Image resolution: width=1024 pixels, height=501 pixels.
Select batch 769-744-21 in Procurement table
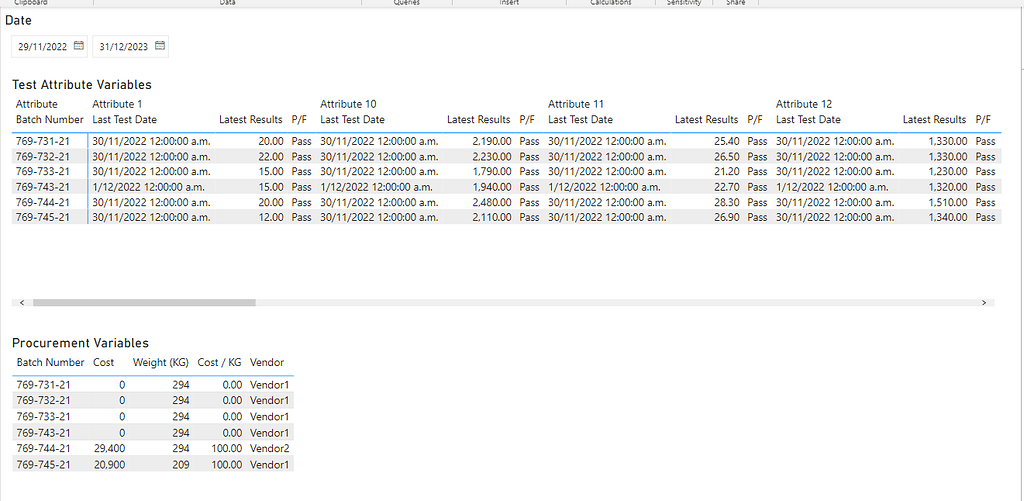pyautogui.click(x=43, y=448)
